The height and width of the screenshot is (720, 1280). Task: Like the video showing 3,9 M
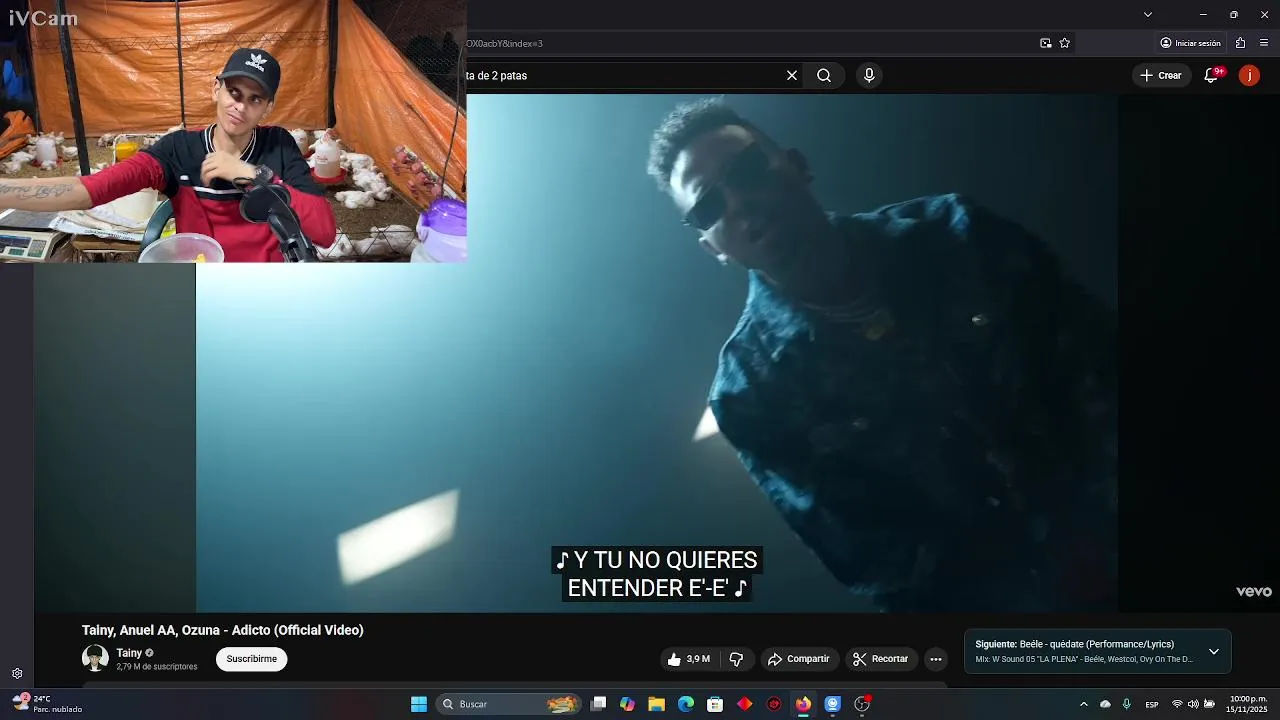(x=689, y=659)
